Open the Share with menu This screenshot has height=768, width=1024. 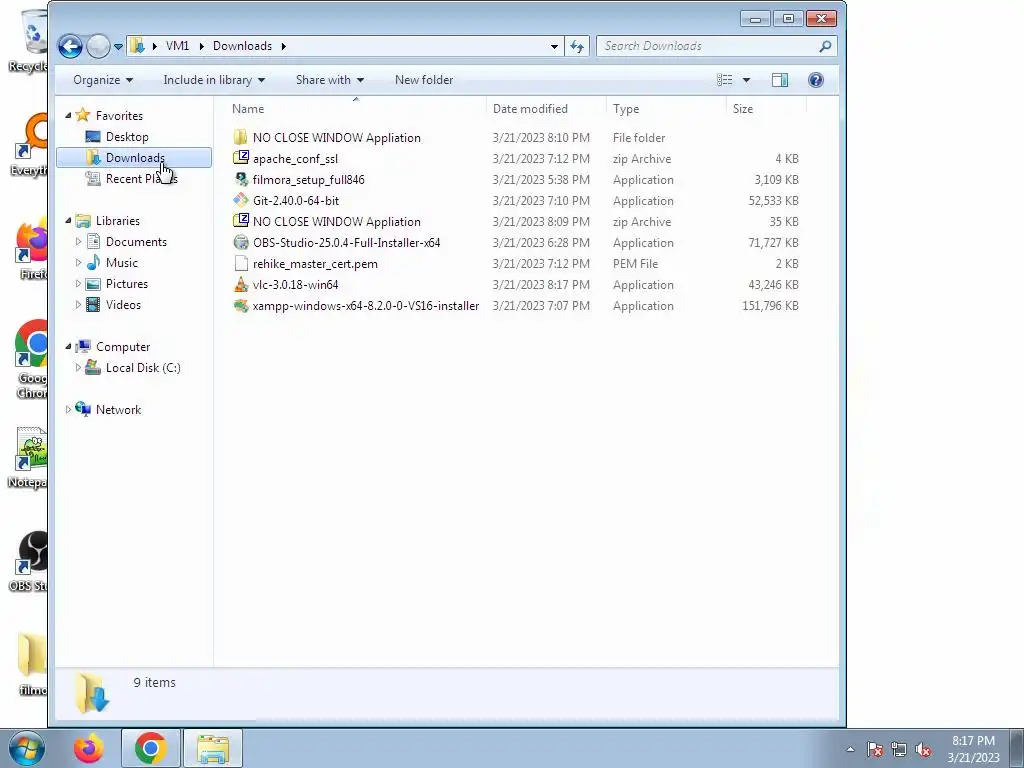329,80
